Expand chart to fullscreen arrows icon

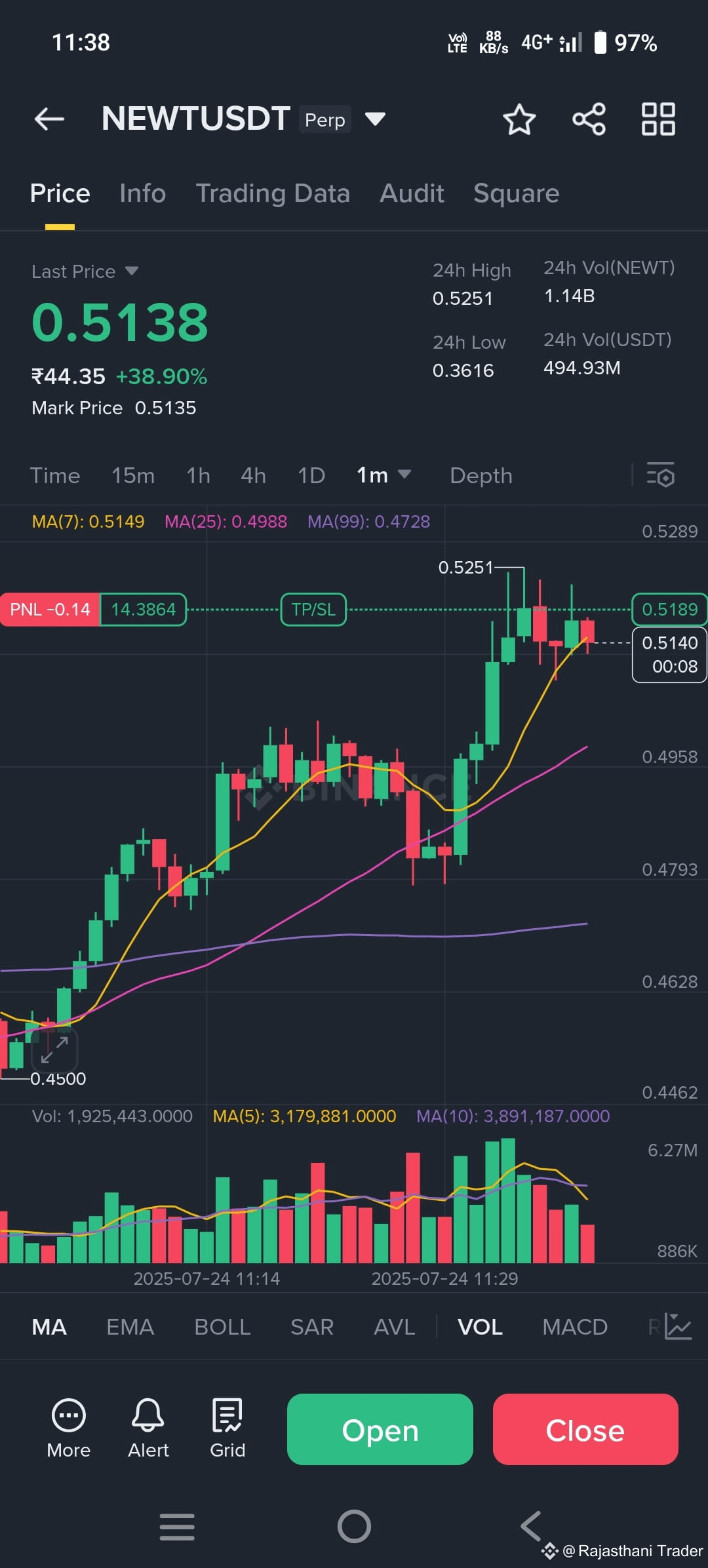click(x=54, y=1049)
